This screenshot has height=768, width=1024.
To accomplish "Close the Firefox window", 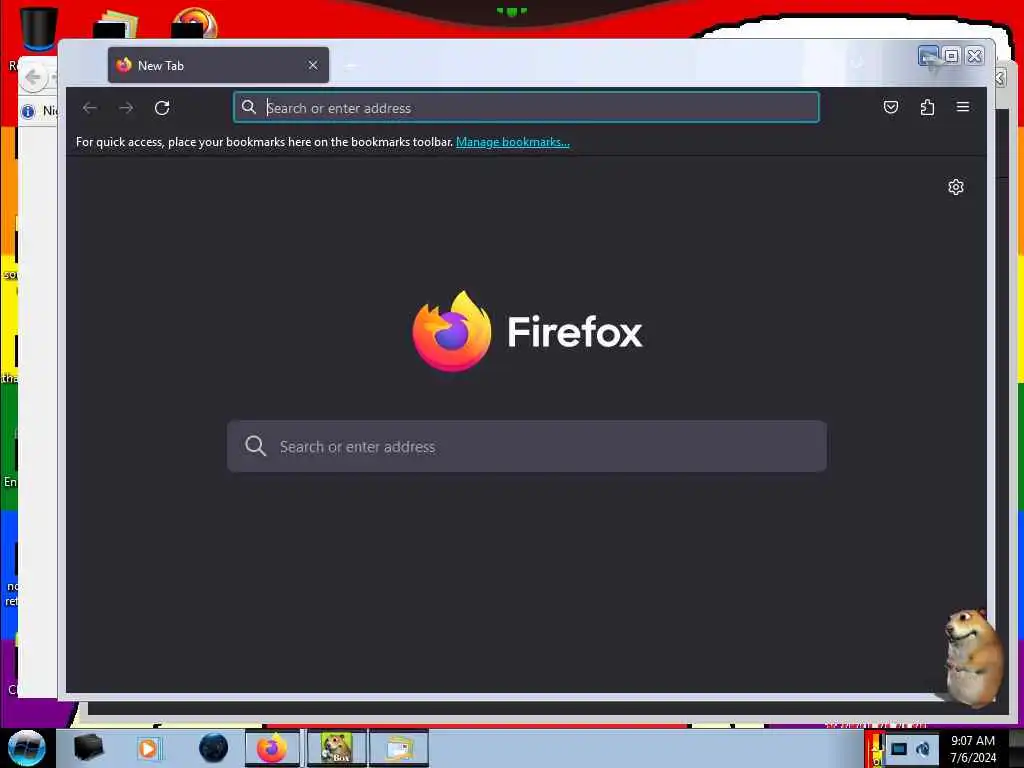I will coord(974,56).
